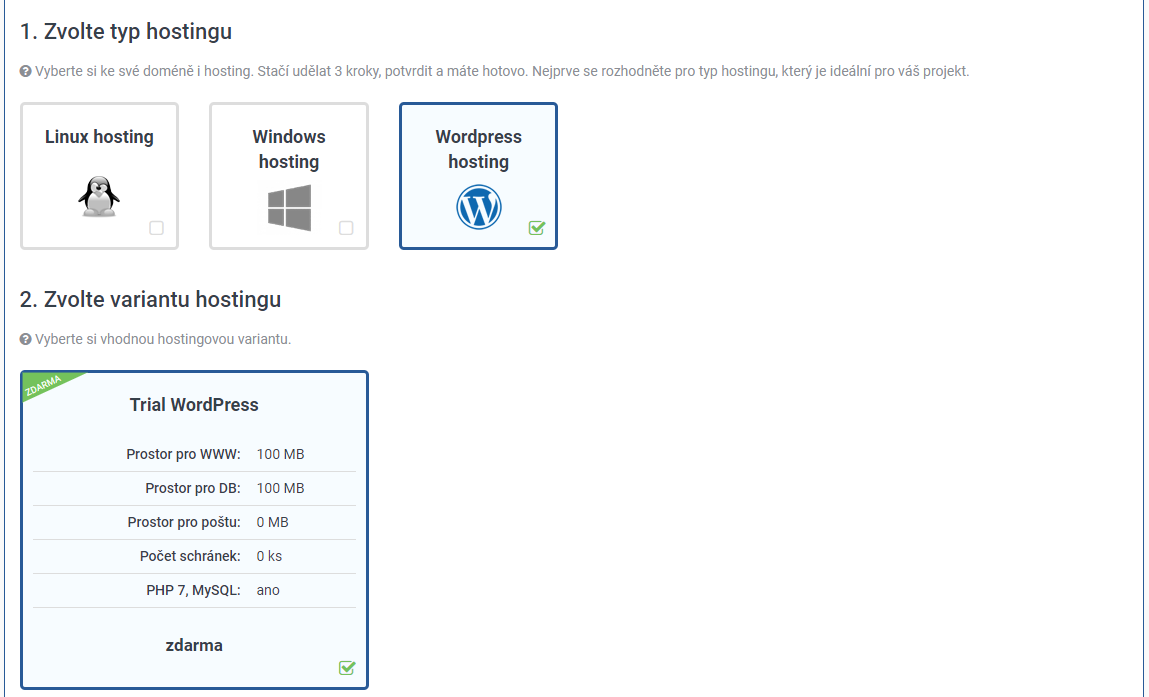Viewport: 1149px width, 697px height.
Task: Click 'Prostor pro WWW:' label
Action: click(183, 454)
